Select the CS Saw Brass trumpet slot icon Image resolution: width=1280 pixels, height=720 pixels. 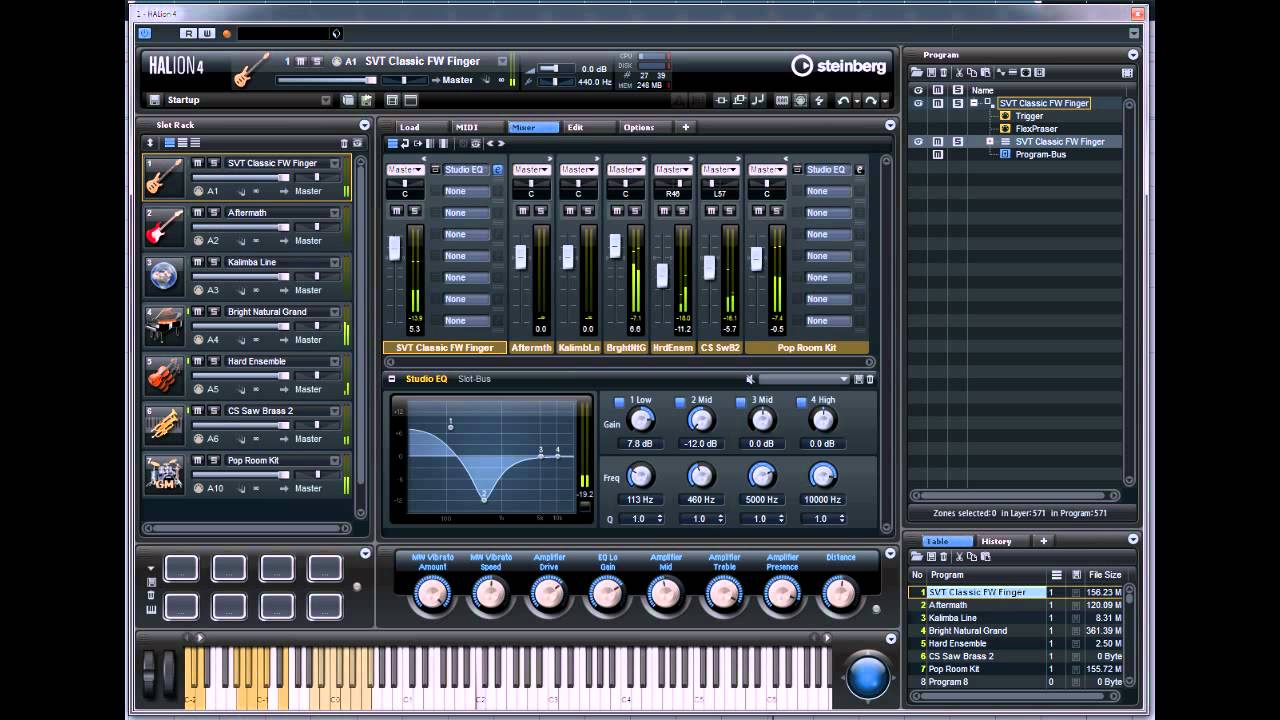point(164,425)
